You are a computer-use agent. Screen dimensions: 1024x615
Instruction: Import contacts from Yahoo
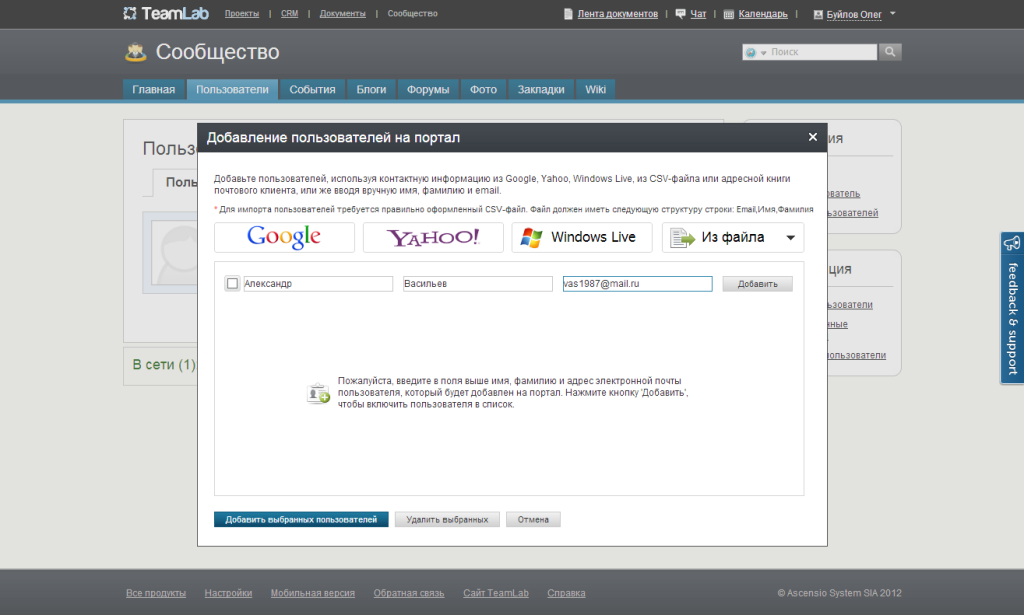[x=433, y=237]
